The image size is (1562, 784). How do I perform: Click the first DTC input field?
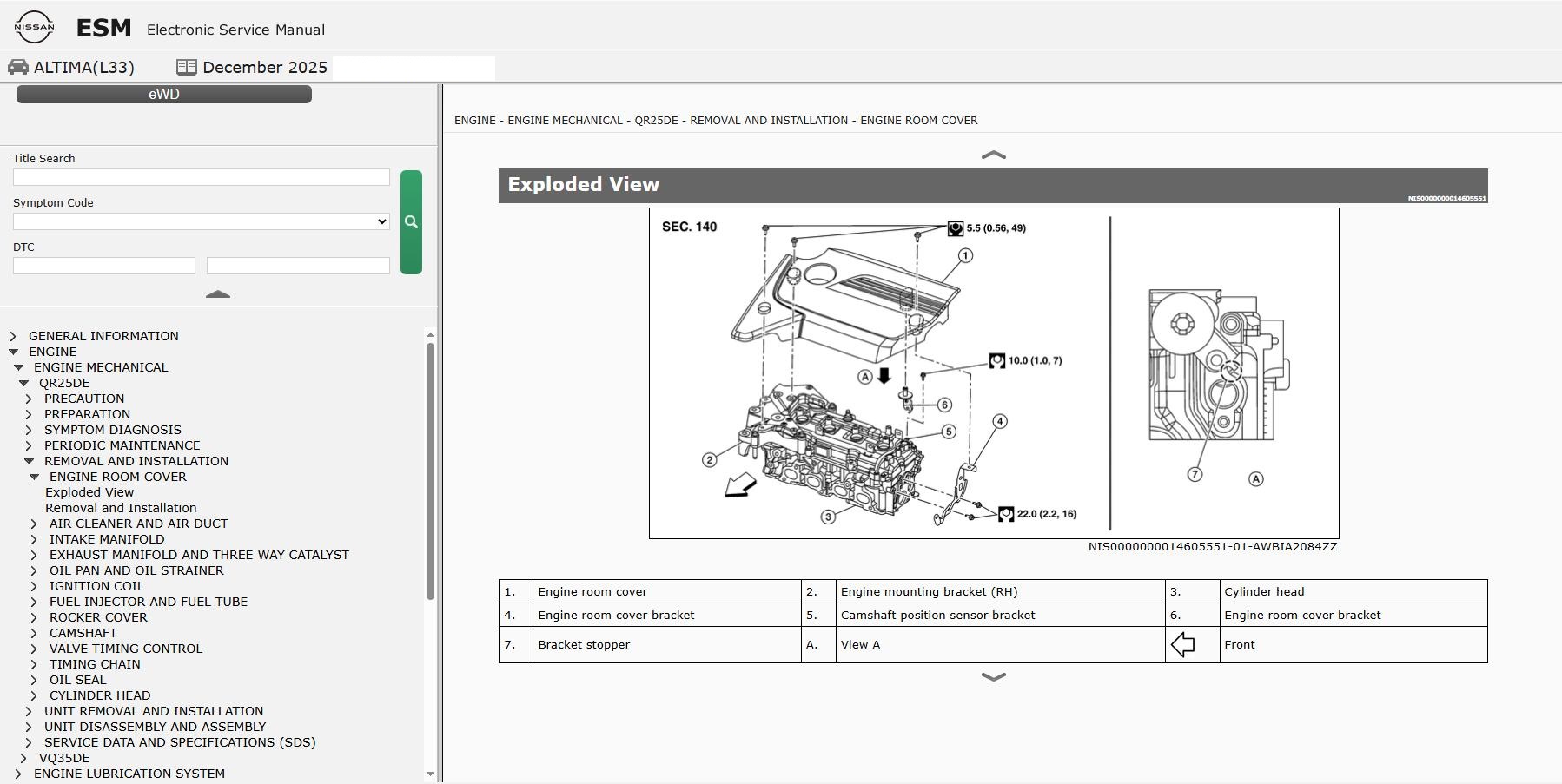104,266
